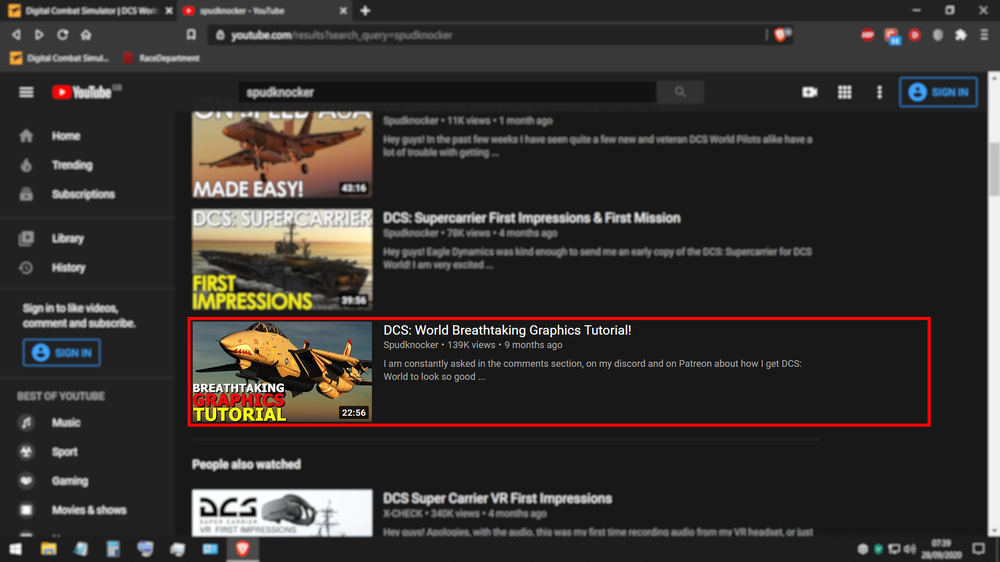This screenshot has width=1000, height=562.
Task: Open DCS: Supercarrier First Impressions title link
Action: [x=531, y=218]
